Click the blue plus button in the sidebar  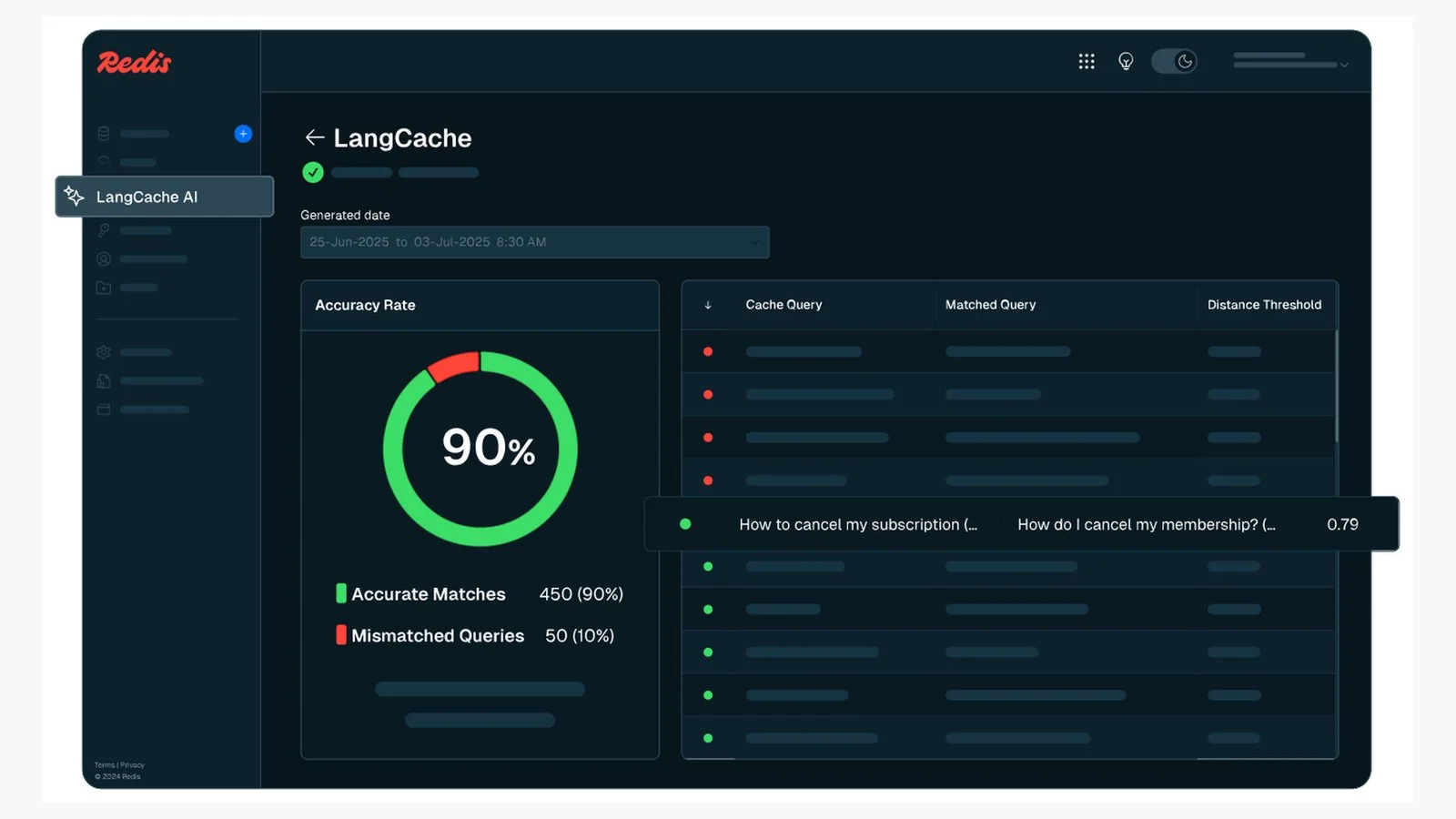243,134
